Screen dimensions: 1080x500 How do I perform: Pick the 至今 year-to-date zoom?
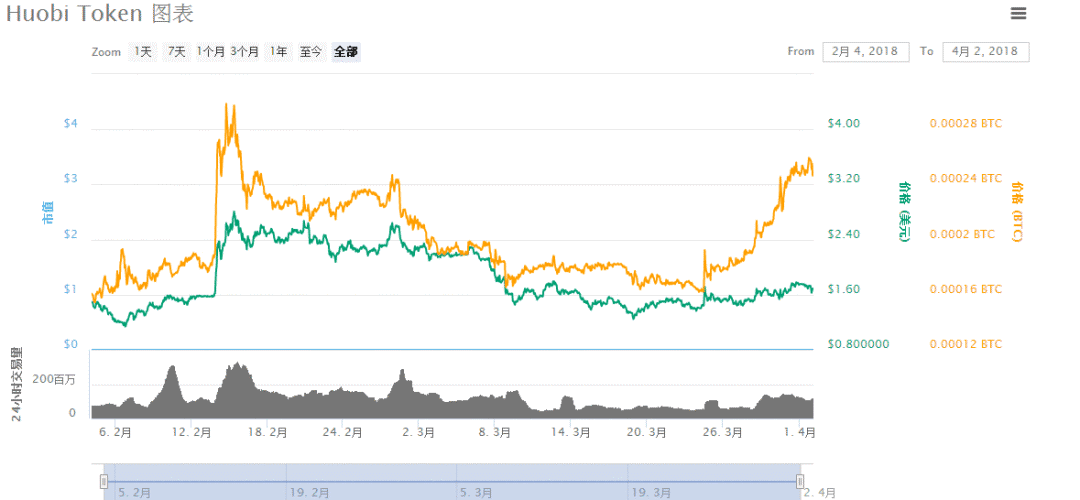coord(311,51)
